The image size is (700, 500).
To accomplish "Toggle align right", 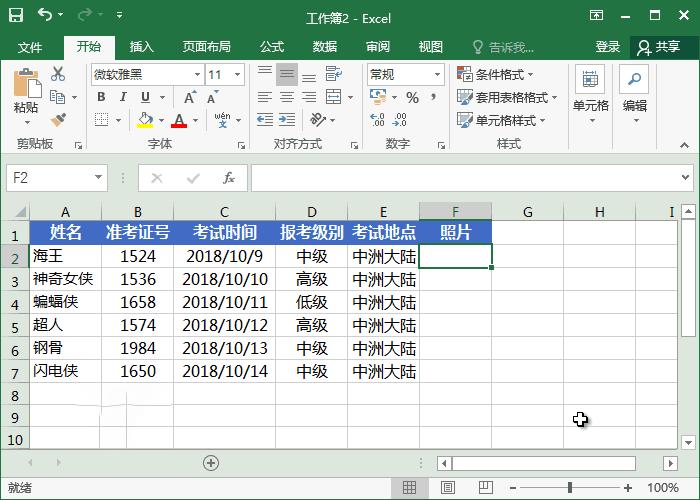I will pos(309,97).
